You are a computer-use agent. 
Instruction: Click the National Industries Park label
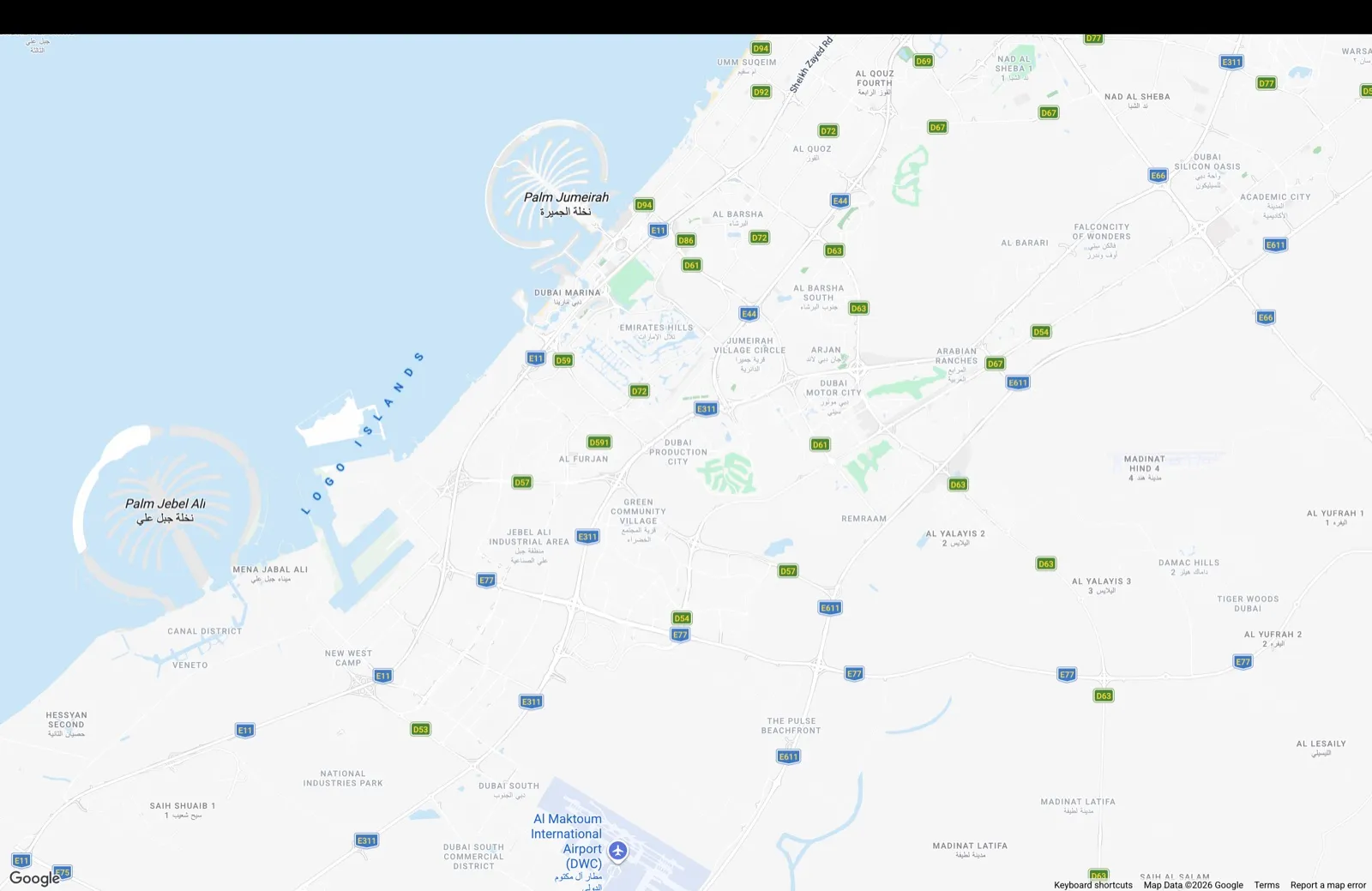click(x=343, y=778)
